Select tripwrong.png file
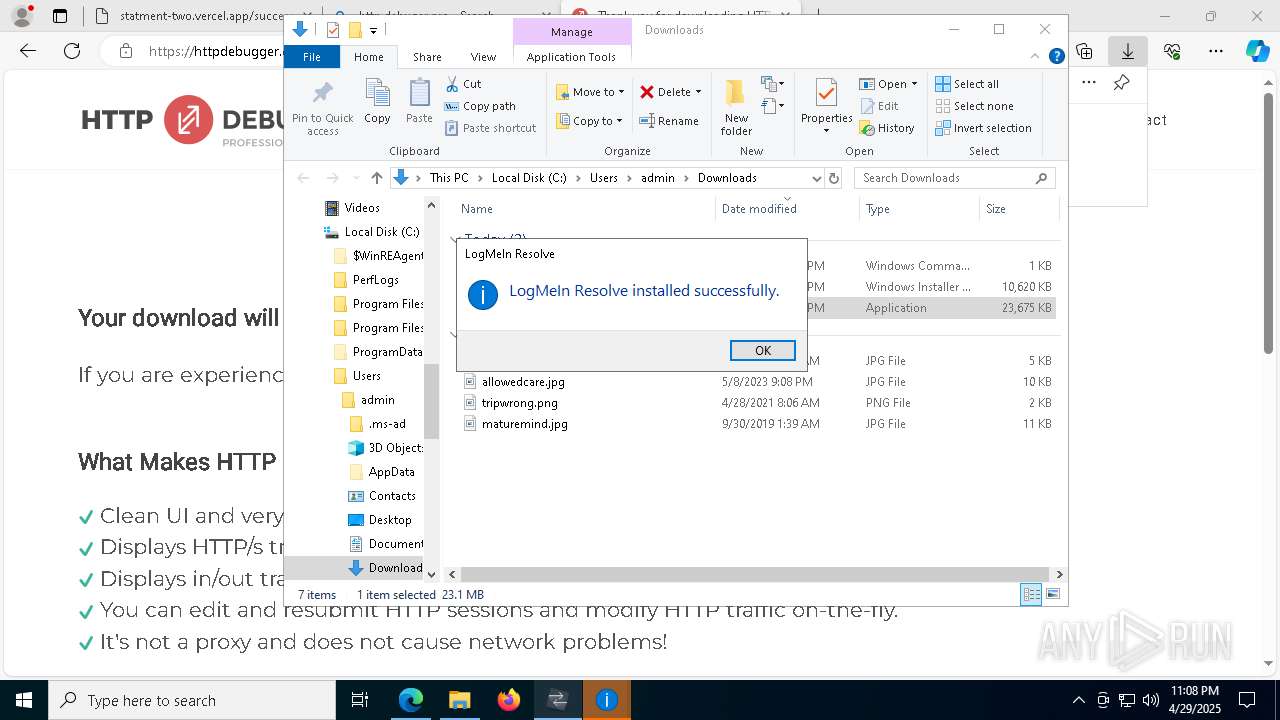Viewport: 1280px width, 720px height. [520, 403]
